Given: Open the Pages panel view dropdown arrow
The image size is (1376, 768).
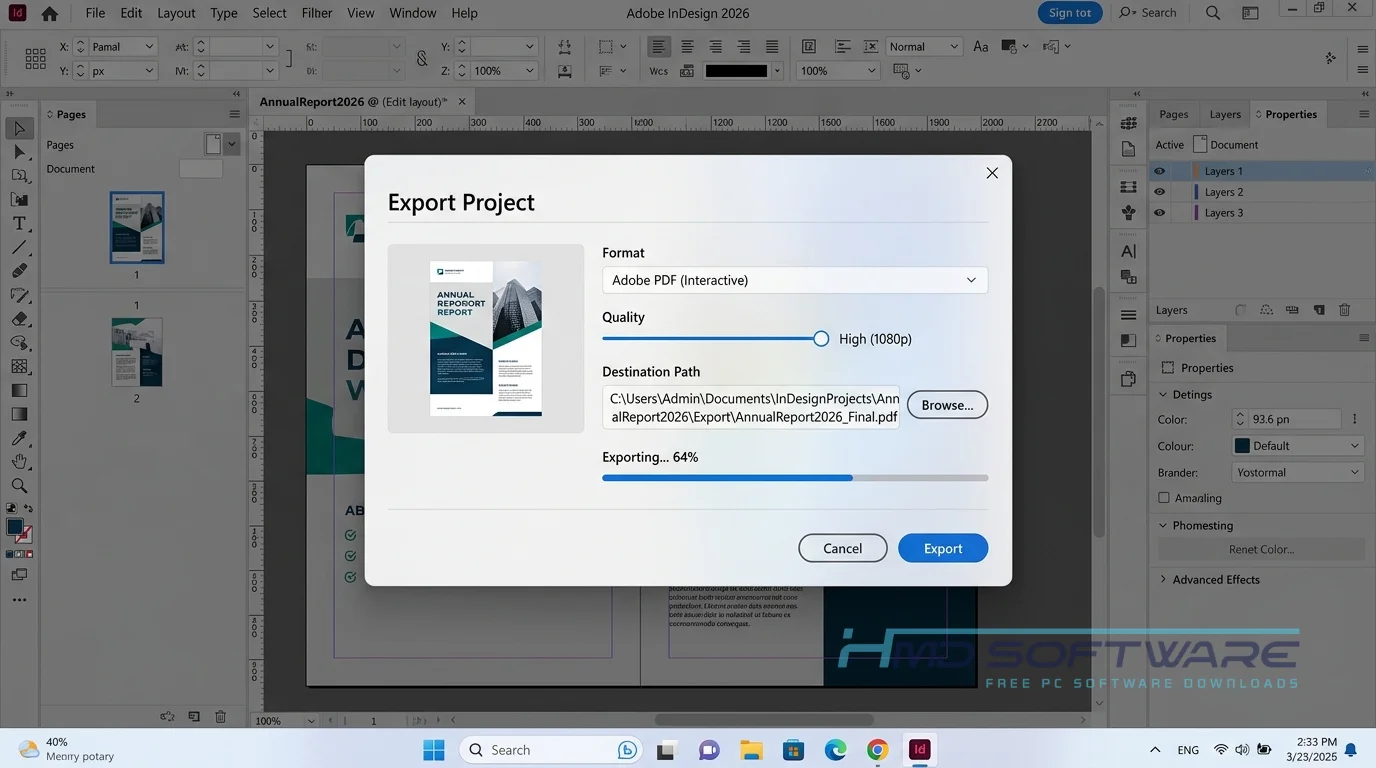Looking at the screenshot, I should 232,145.
